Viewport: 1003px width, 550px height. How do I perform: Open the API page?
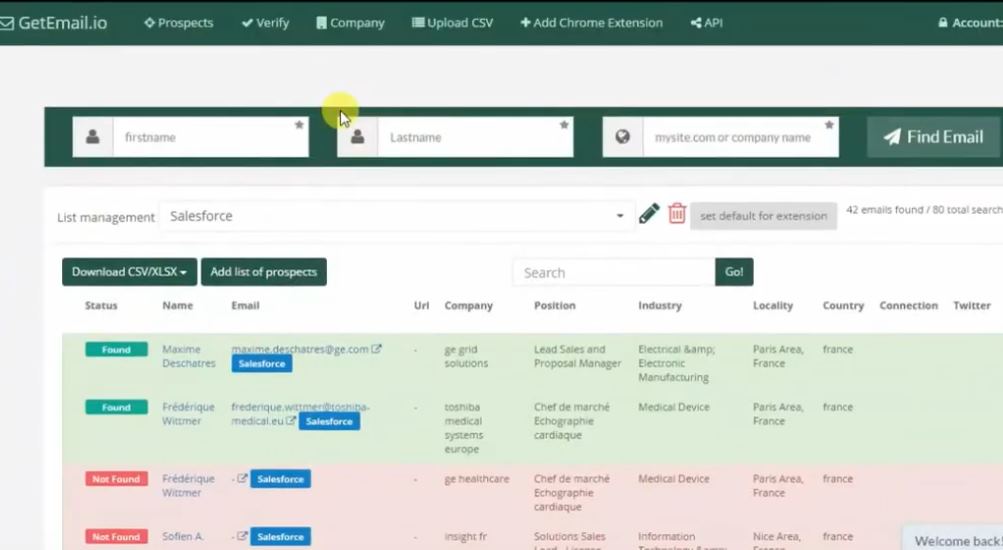click(x=707, y=23)
